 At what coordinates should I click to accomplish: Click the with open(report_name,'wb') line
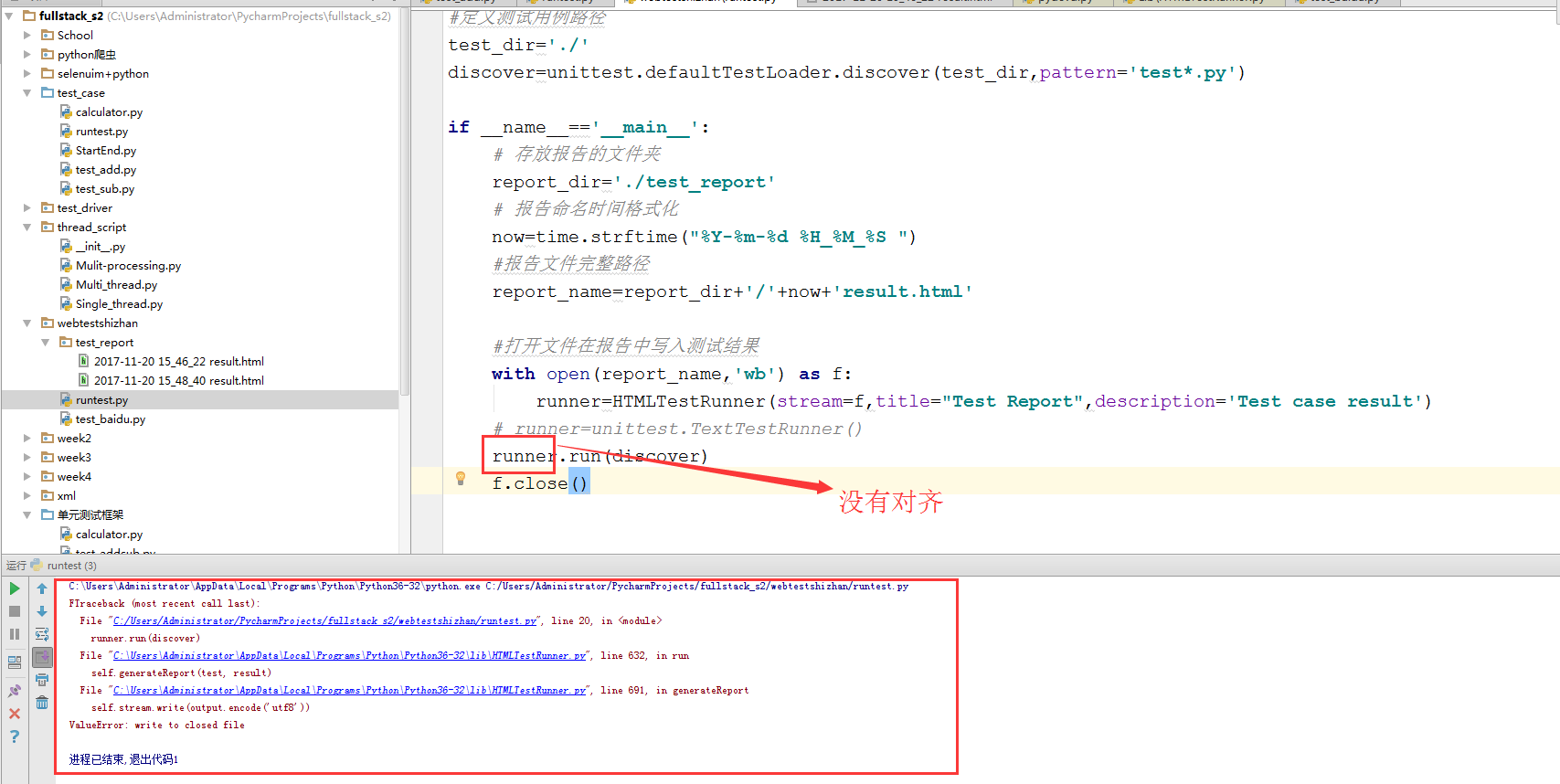tap(672, 374)
